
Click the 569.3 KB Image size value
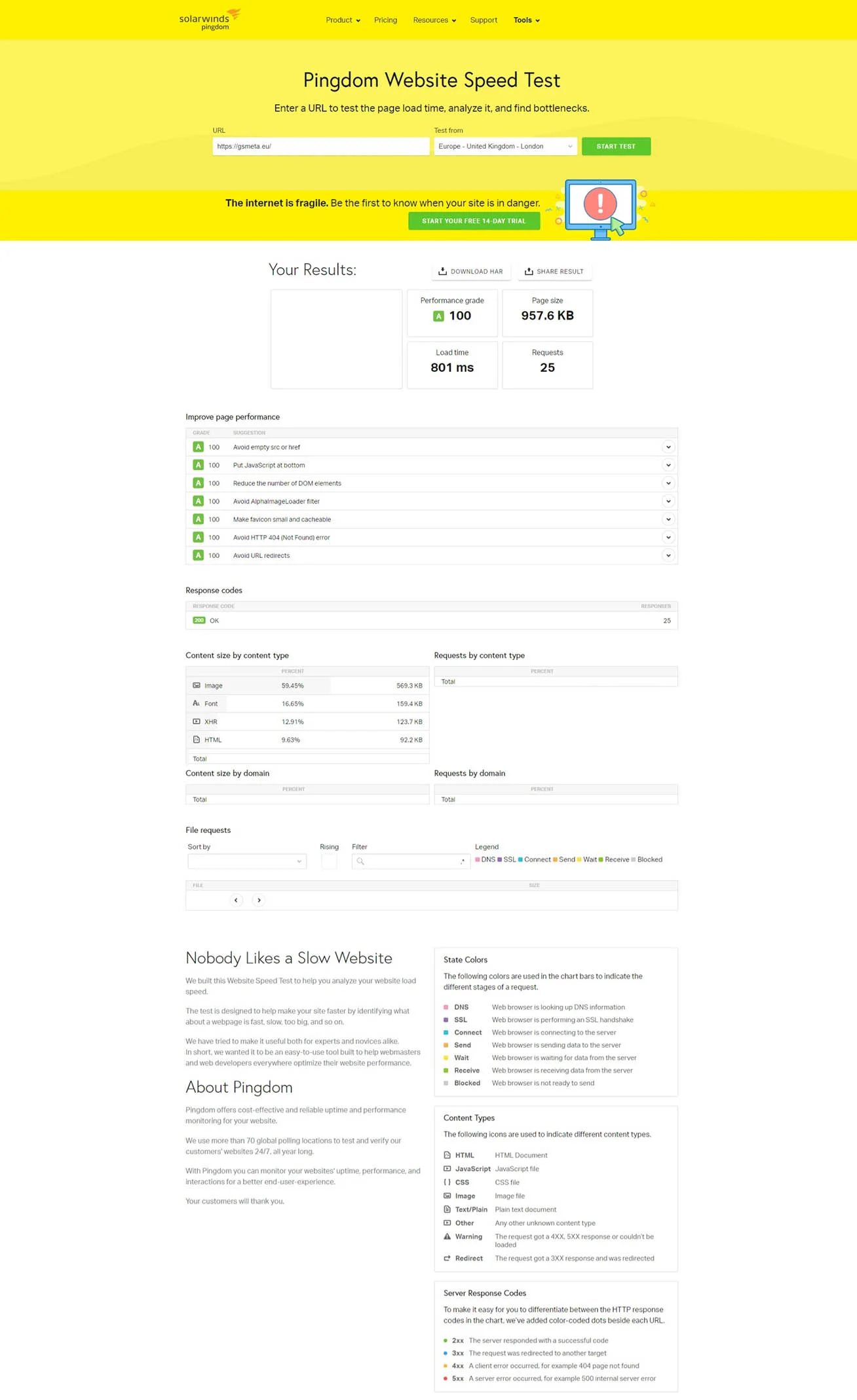(409, 686)
